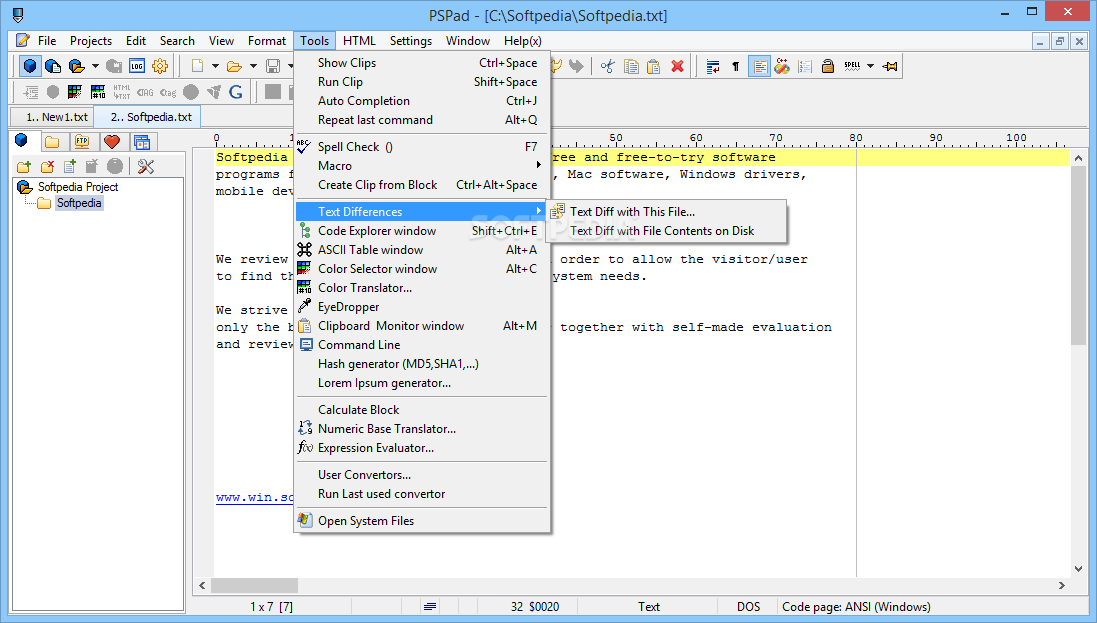Click add file to project icon
The height and width of the screenshot is (623, 1097).
click(x=70, y=167)
